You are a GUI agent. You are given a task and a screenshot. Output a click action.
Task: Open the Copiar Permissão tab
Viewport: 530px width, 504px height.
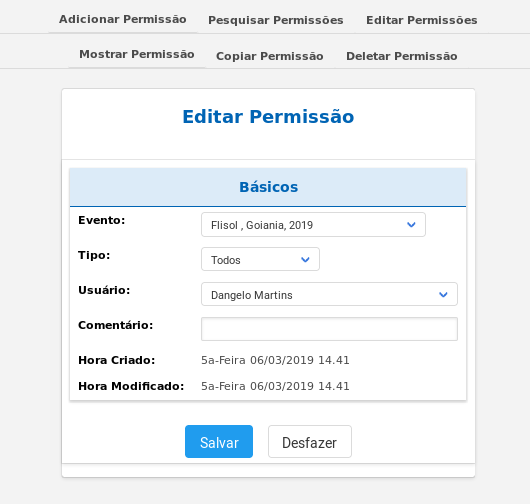coord(270,56)
